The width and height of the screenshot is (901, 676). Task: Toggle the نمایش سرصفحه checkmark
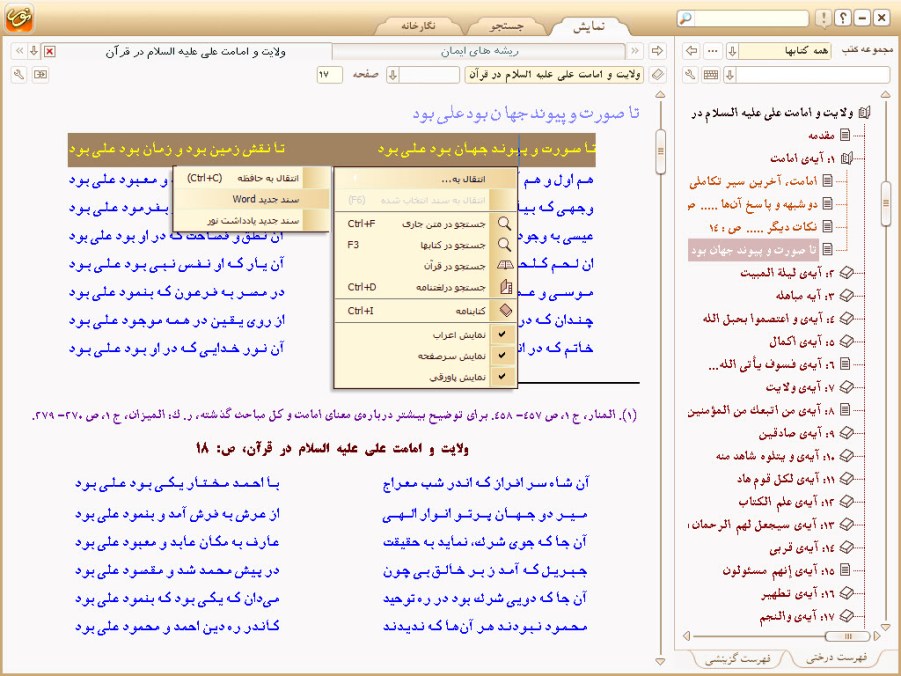coord(502,355)
